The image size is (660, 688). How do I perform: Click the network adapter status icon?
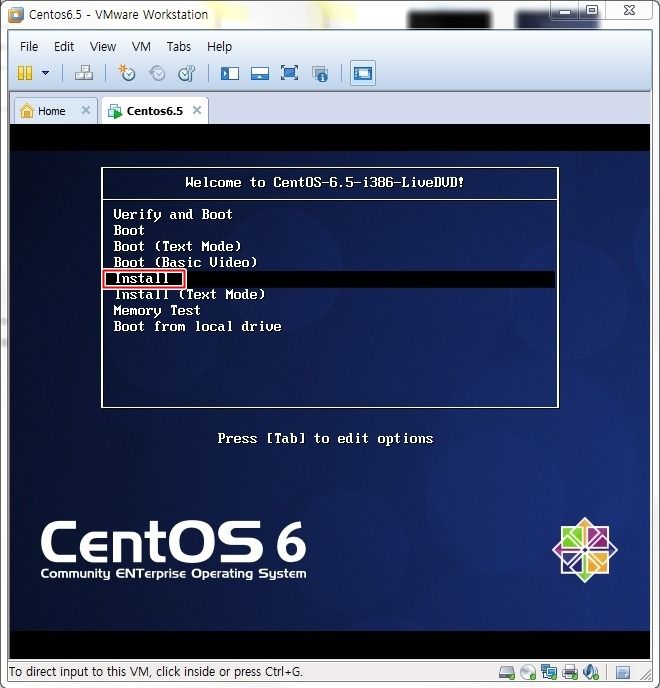[x=549, y=672]
